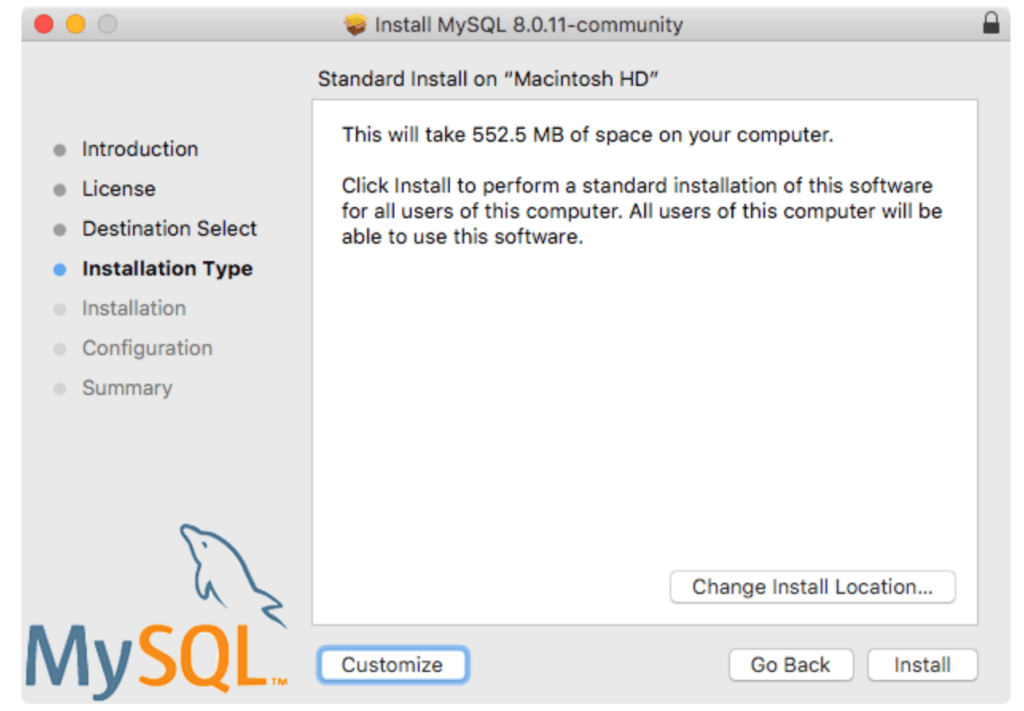Click the Installation Type step label
Image resolution: width=1024 pixels, height=711 pixels.
click(x=167, y=269)
